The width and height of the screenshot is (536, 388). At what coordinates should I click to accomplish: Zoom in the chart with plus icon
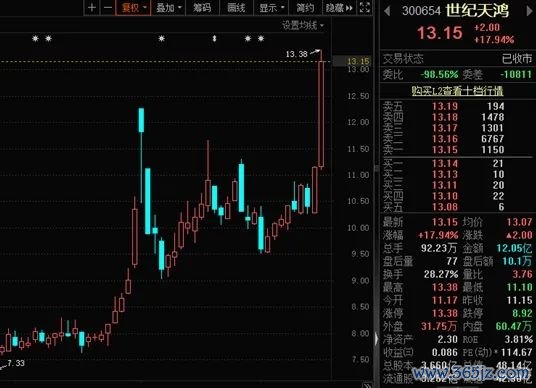pyautogui.click(x=92, y=8)
